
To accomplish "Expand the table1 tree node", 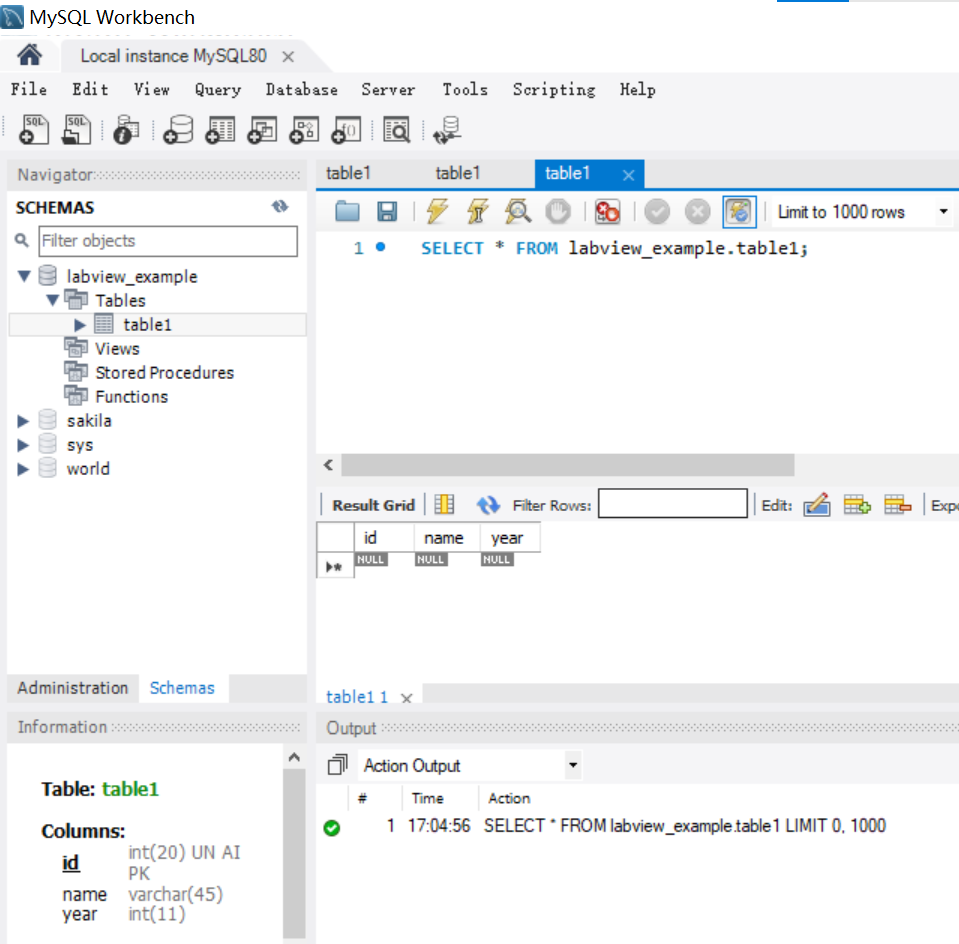I will [x=80, y=325].
